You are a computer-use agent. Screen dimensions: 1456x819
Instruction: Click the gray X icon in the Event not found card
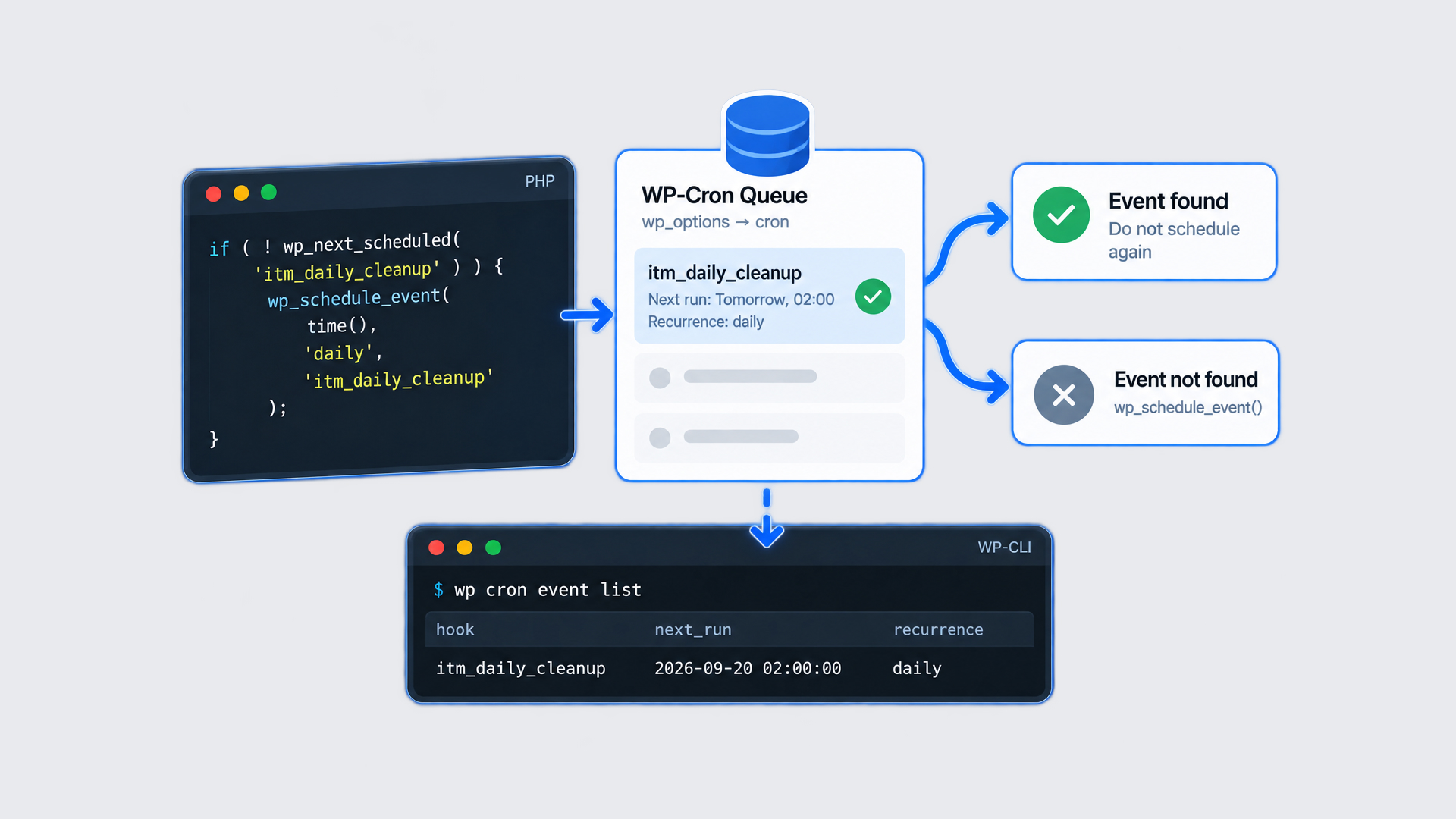click(1064, 394)
